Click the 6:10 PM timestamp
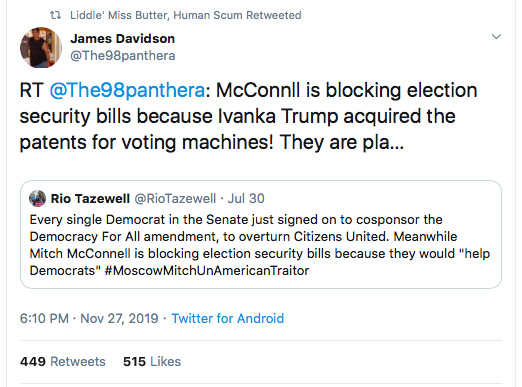The image size is (522, 387). tap(44, 318)
